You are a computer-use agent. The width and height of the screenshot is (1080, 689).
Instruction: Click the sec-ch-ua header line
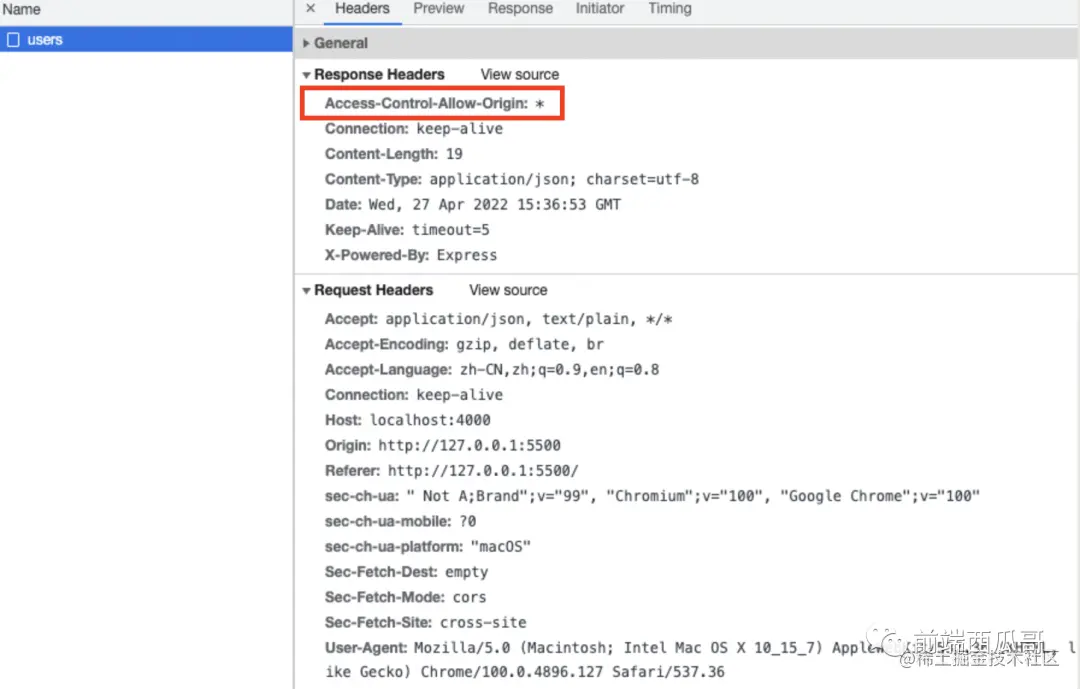tap(652, 496)
